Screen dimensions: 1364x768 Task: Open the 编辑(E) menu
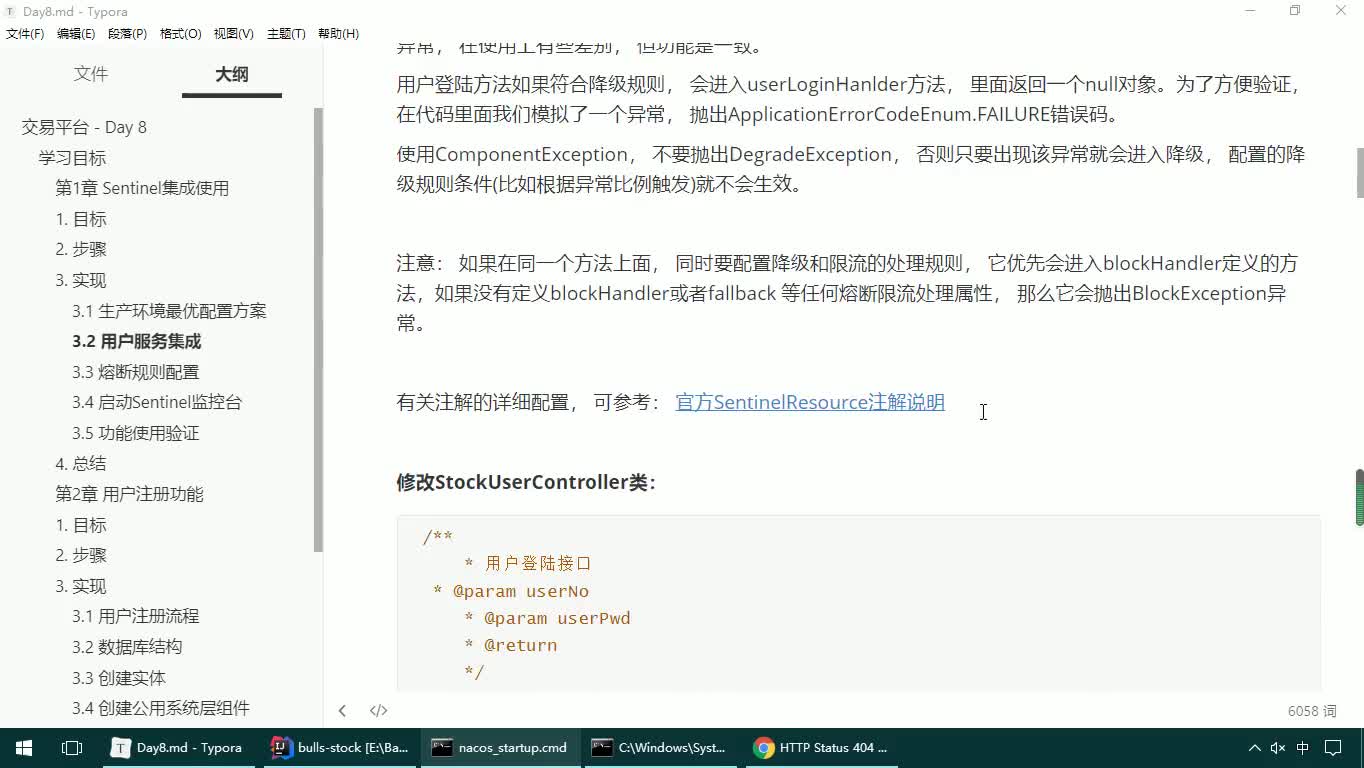[x=76, y=33]
